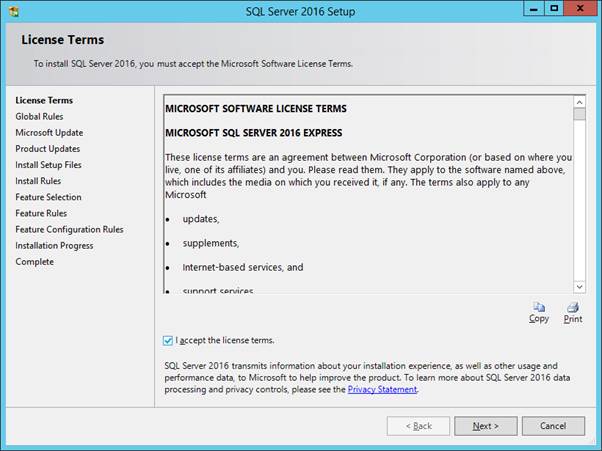Select Global Rules step in sidebar
This screenshot has height=451, width=602.
pos(39,117)
